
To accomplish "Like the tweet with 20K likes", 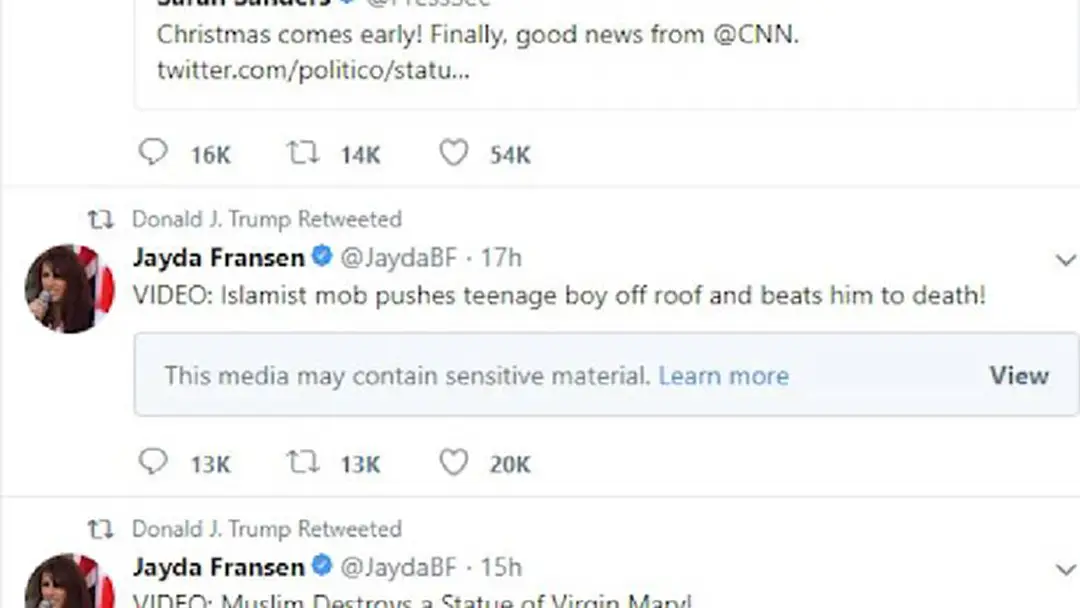I will click(454, 462).
